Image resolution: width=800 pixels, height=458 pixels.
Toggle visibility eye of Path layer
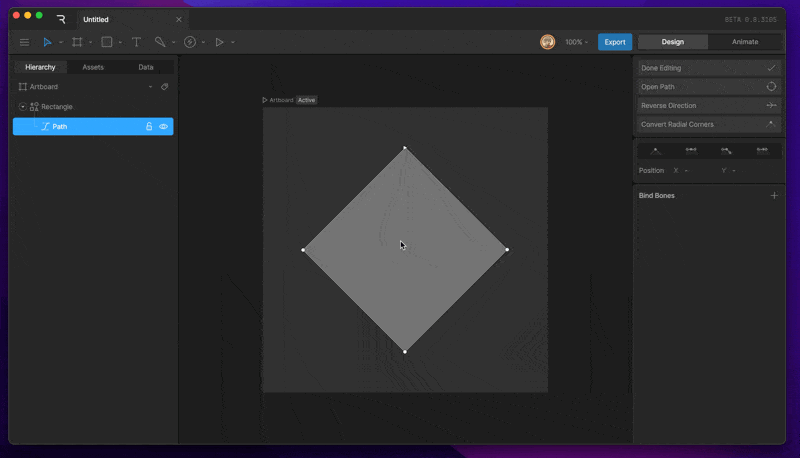(x=163, y=126)
